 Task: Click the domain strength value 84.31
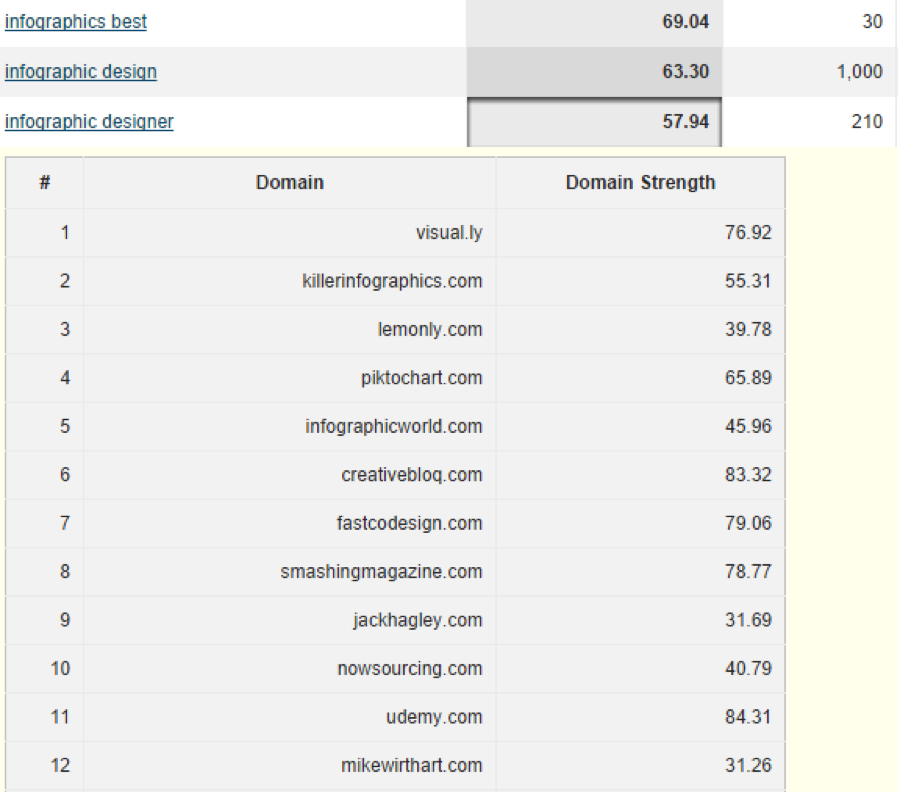[x=748, y=717]
